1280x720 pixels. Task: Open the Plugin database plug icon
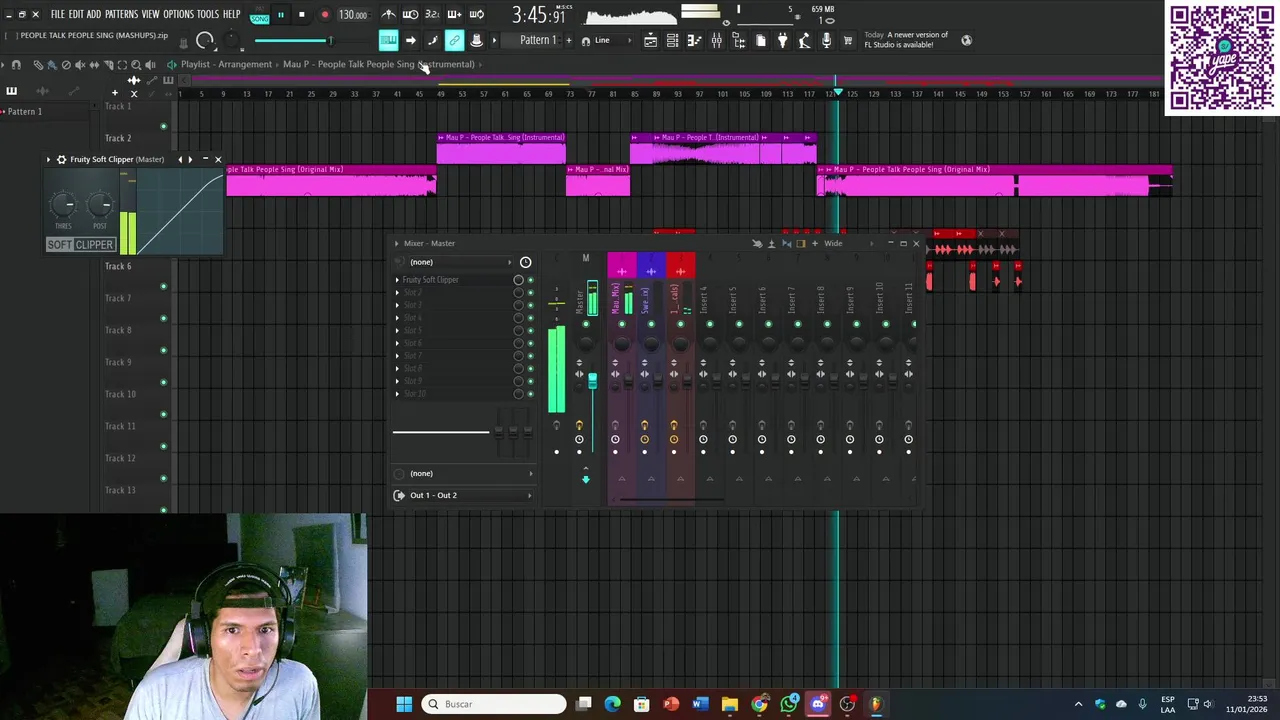pos(782,40)
